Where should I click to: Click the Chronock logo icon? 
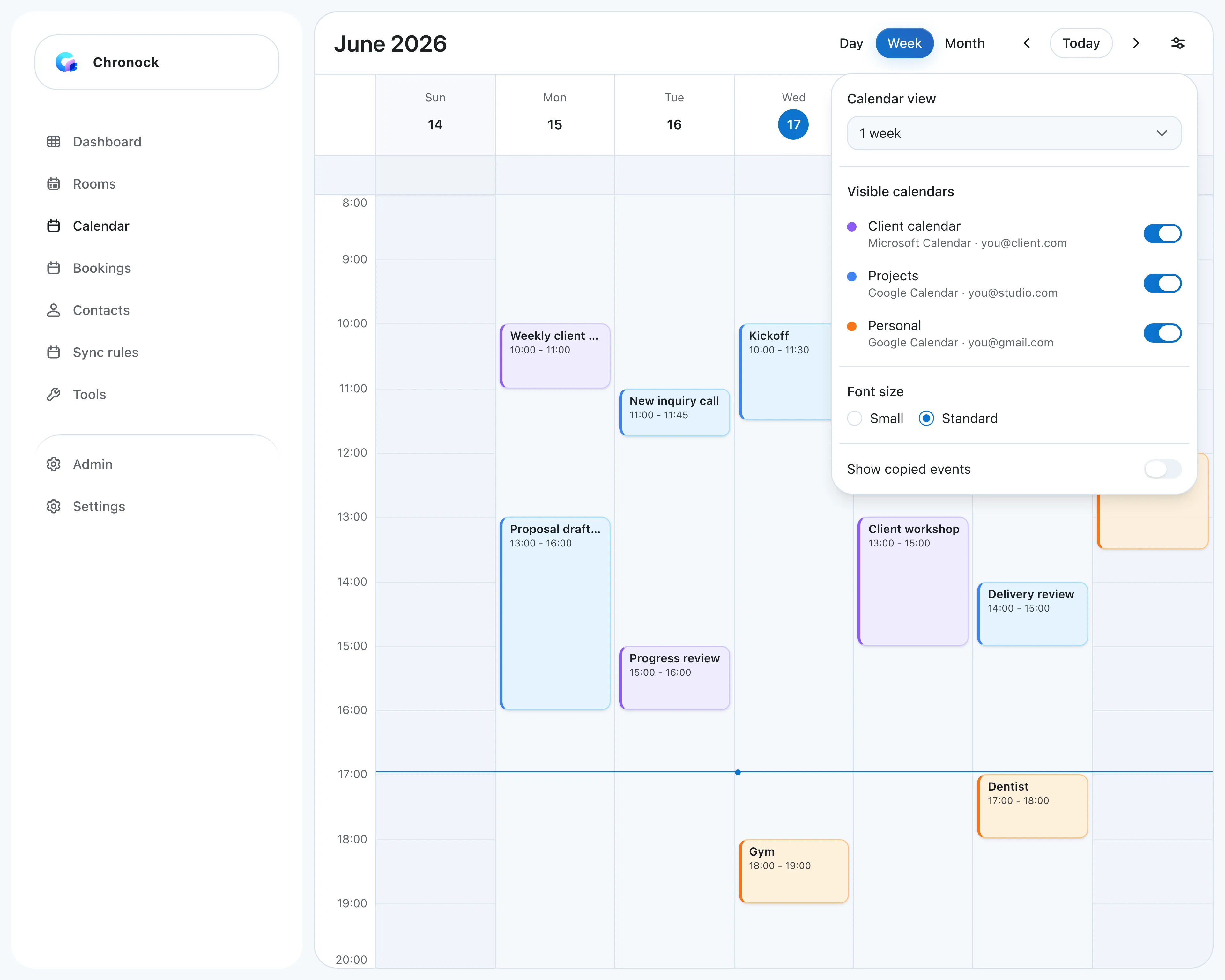click(66, 62)
